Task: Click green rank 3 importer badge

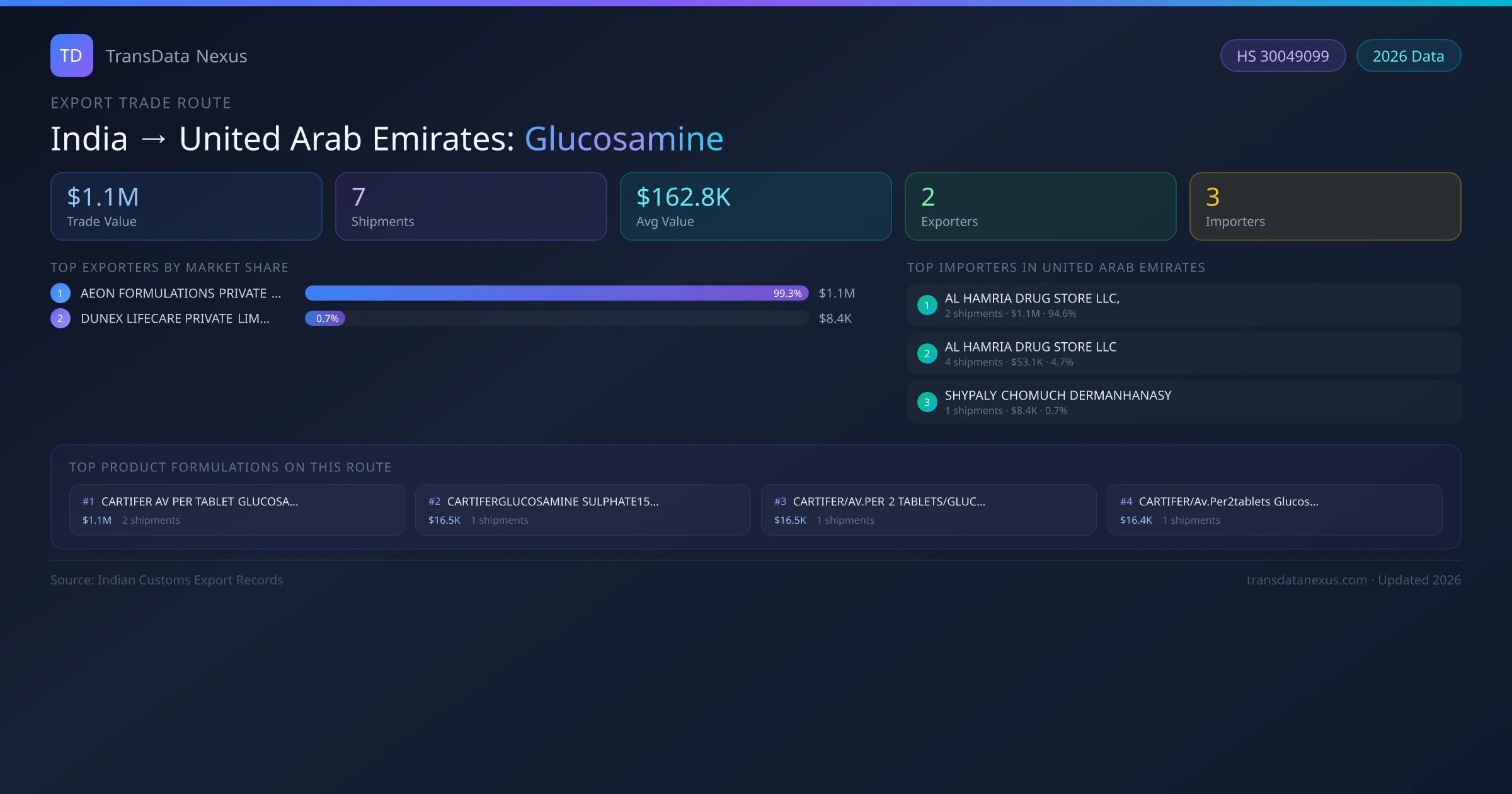Action: coord(927,402)
